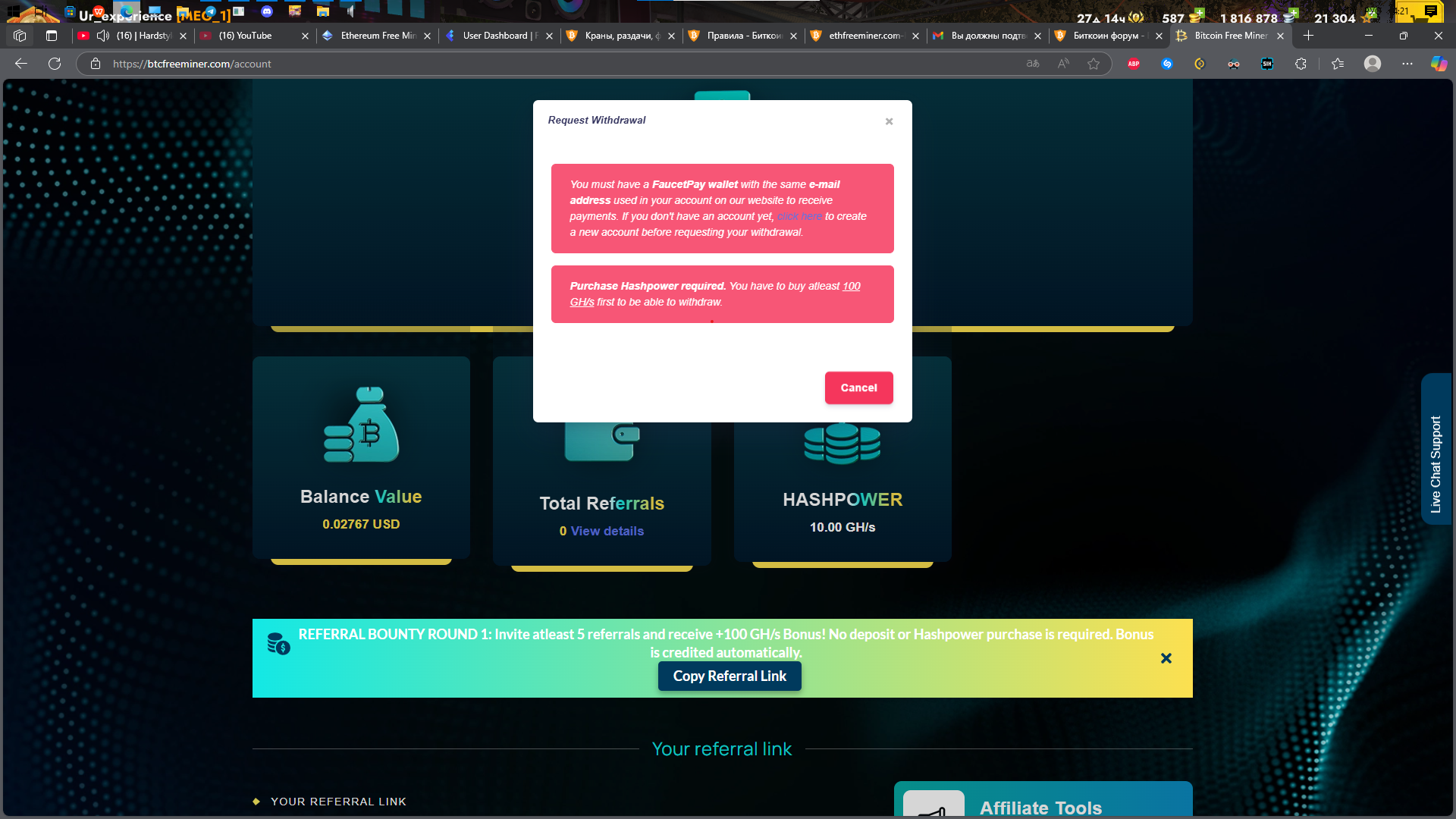This screenshot has width=1456, height=819.
Task: Close the Bitcoin Free Miner tab
Action: (1281, 36)
